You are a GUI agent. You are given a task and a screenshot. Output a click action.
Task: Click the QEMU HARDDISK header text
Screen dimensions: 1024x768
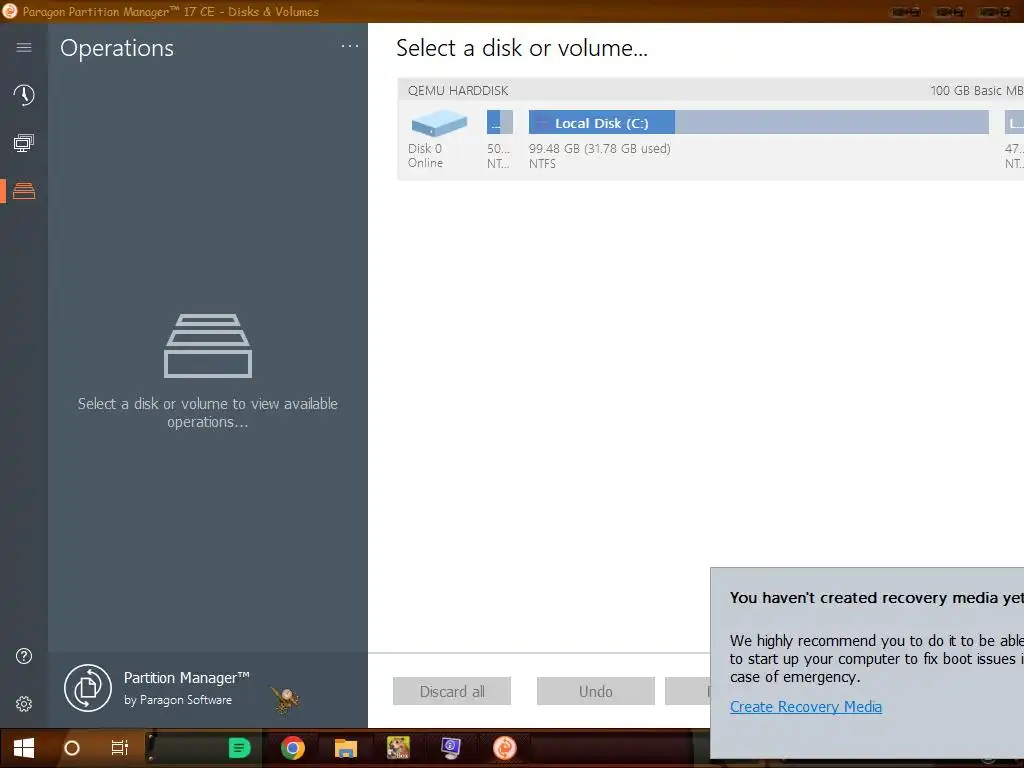(x=458, y=91)
